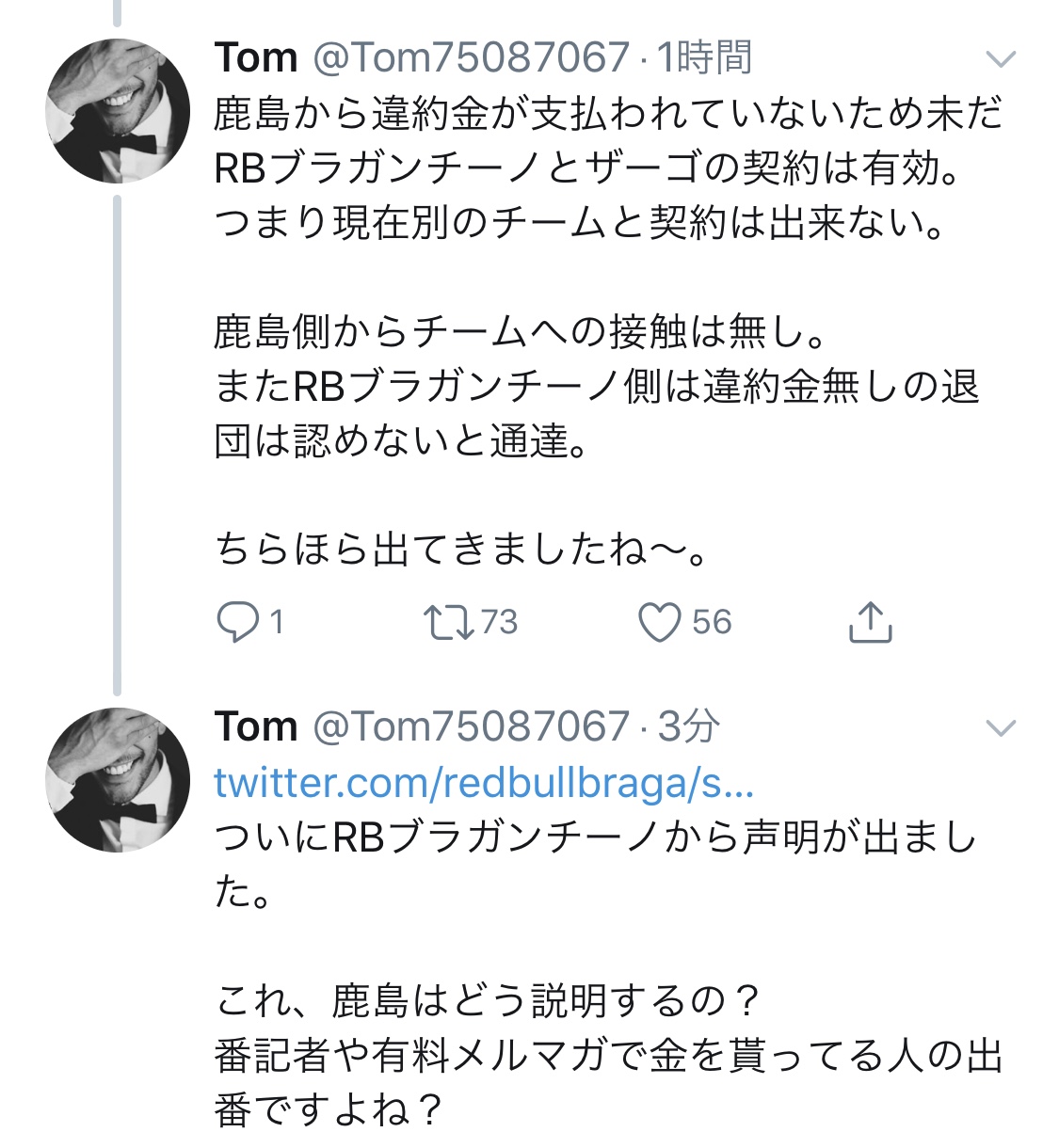Open the display name Tom on the second tweet
Screen dimensions: 1059x1148
tap(256, 726)
